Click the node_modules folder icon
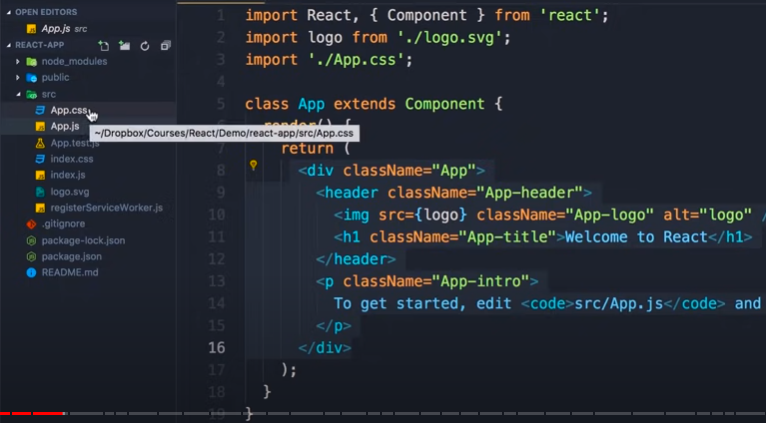The width and height of the screenshot is (766, 423). click(x=32, y=62)
